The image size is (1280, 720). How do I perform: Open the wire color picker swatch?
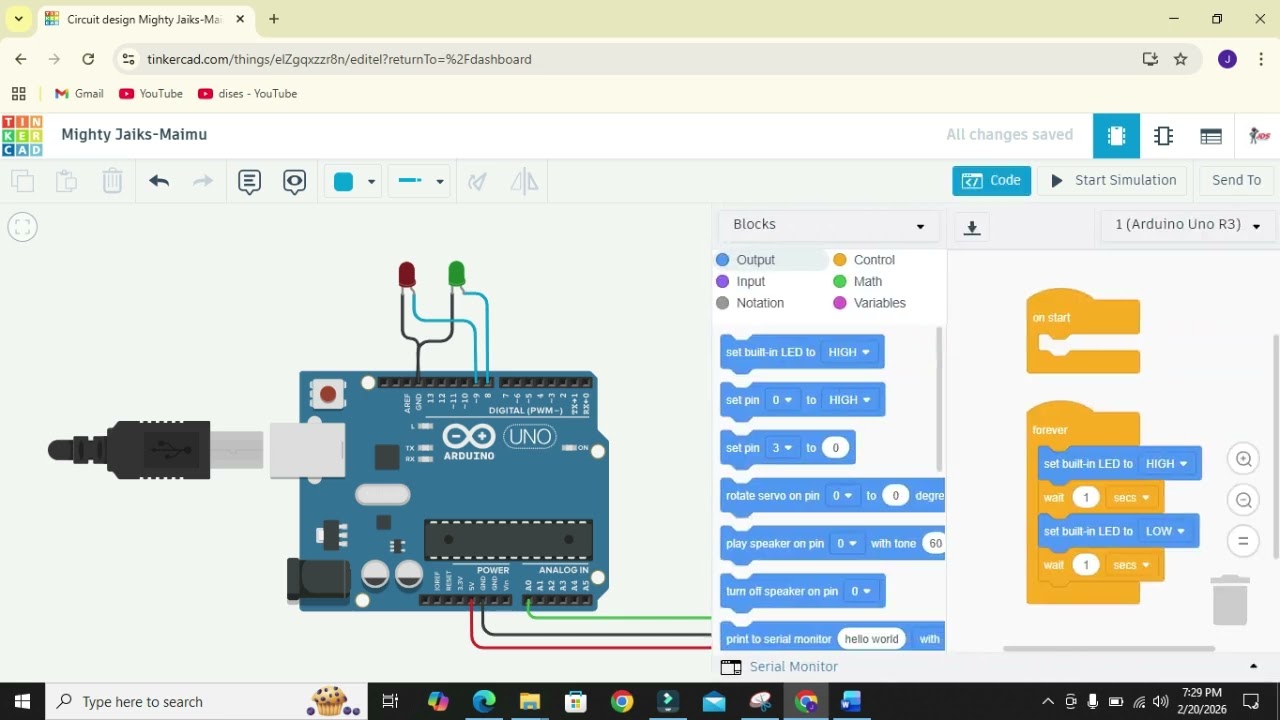tap(352, 181)
